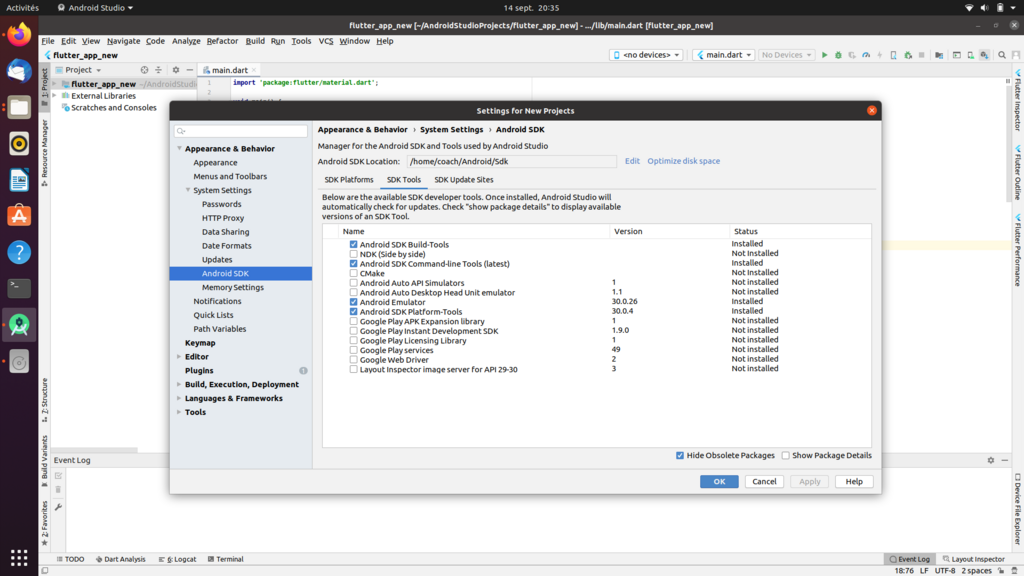Check Google Play services checkbox
Screen dimensions: 1024x576
pyautogui.click(x=353, y=350)
